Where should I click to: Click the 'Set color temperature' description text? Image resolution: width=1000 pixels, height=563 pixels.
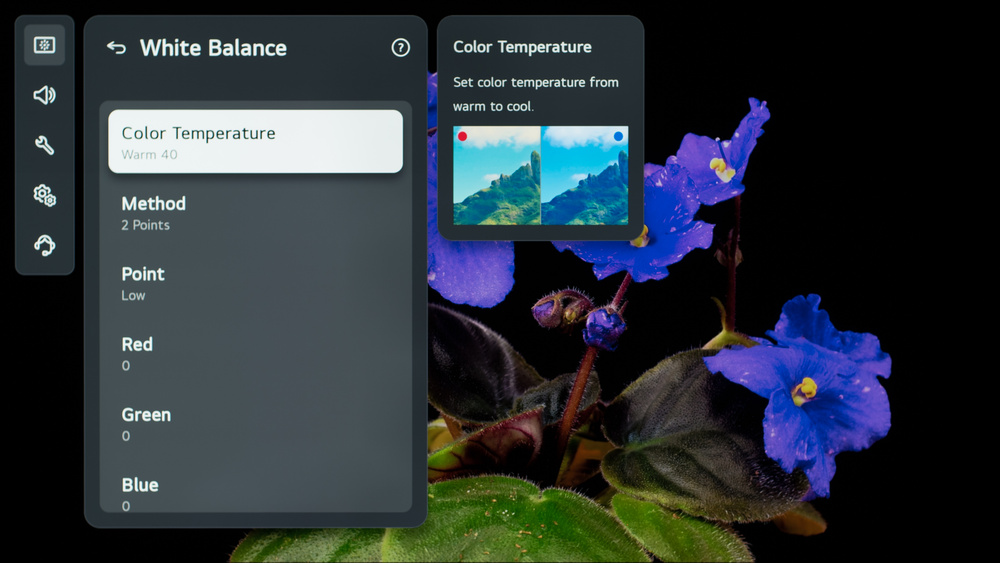(x=536, y=94)
